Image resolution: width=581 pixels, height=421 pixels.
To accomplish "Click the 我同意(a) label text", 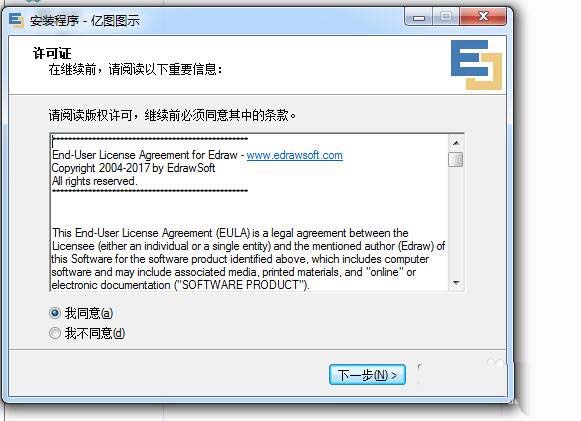I will [x=89, y=313].
